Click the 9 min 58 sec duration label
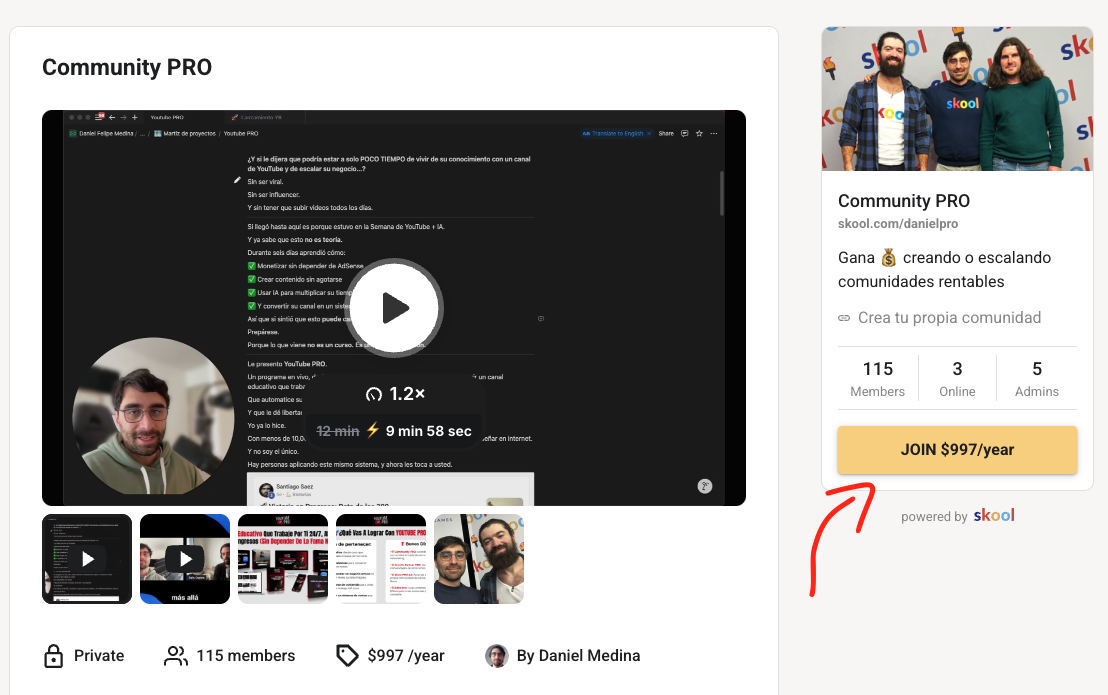The image size is (1108, 695). point(428,431)
